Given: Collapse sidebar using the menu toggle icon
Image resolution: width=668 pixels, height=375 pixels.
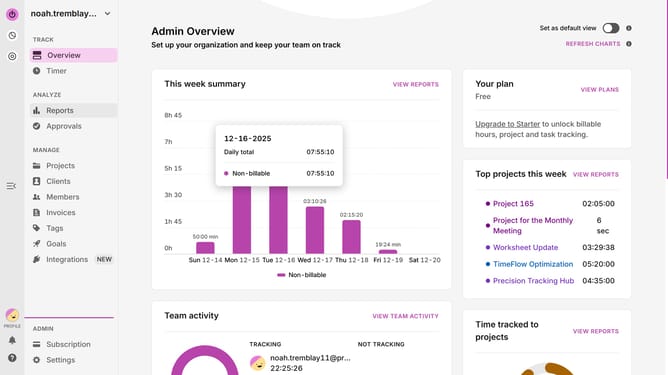Looking at the screenshot, I should pos(11,186).
